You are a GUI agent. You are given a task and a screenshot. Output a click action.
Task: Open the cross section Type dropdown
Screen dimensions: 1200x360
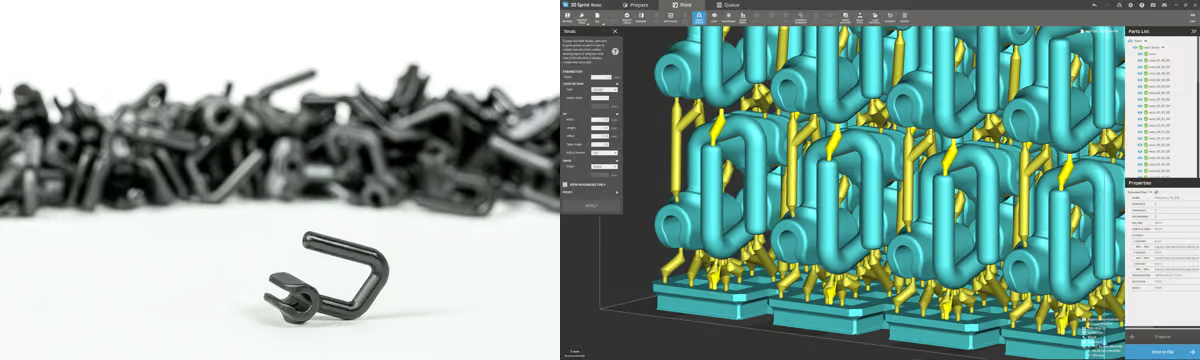(x=601, y=89)
